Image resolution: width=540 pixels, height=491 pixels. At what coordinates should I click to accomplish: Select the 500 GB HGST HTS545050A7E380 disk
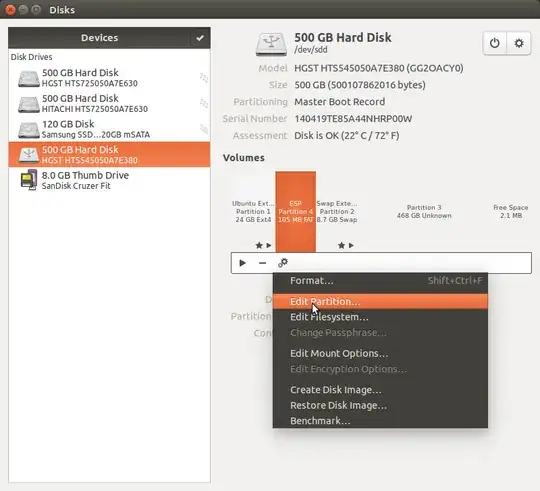tap(110, 155)
